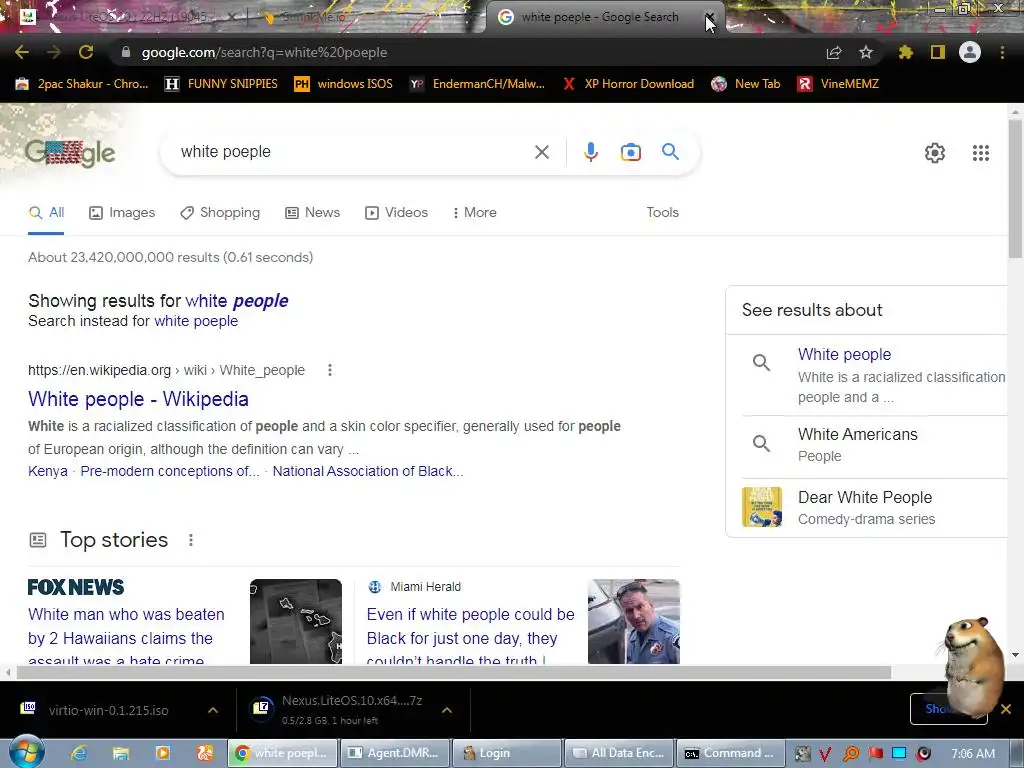
Task: Click the address bar URL
Action: tap(264, 52)
